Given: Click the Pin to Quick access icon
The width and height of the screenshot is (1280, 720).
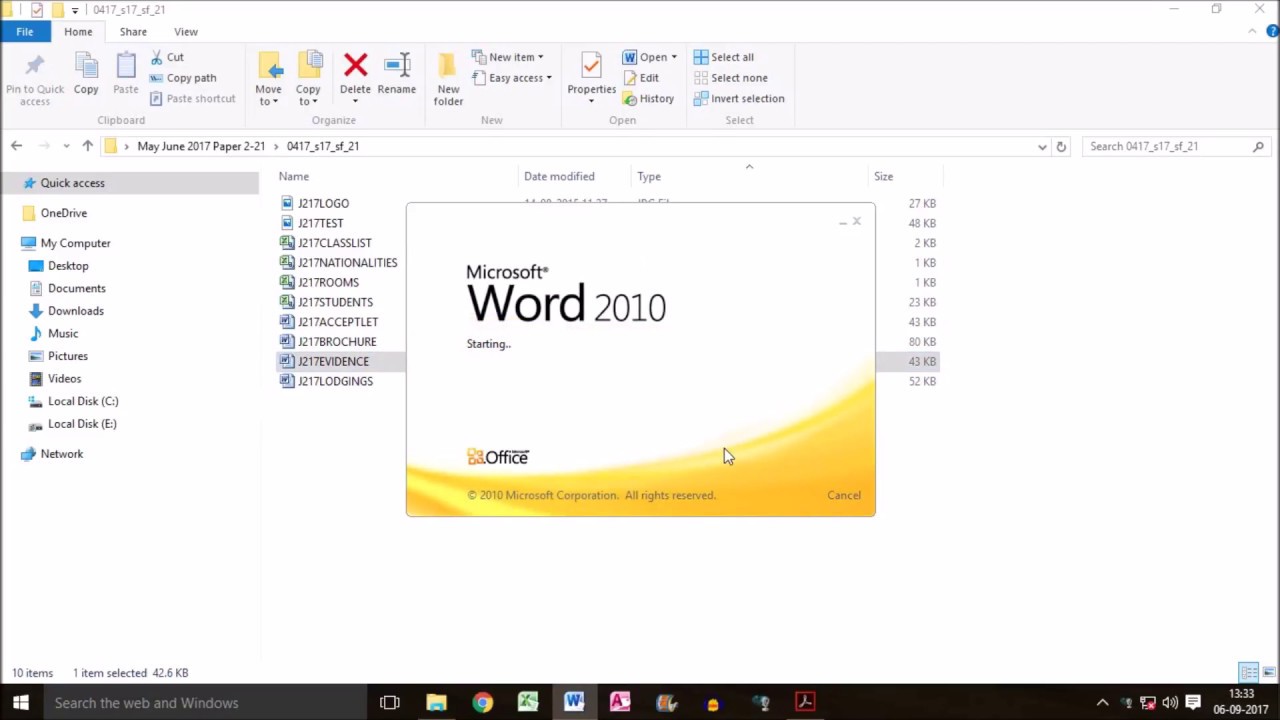Looking at the screenshot, I should [35, 67].
